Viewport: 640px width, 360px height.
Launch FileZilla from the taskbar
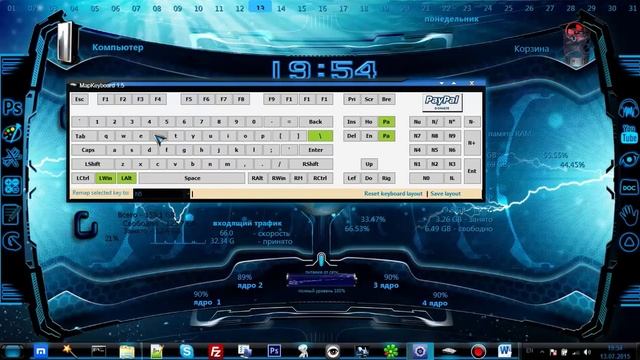click(x=216, y=351)
